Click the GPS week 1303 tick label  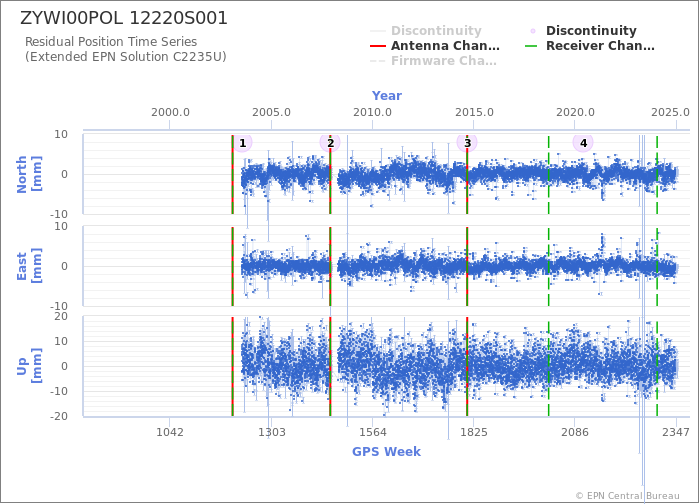pyautogui.click(x=271, y=432)
